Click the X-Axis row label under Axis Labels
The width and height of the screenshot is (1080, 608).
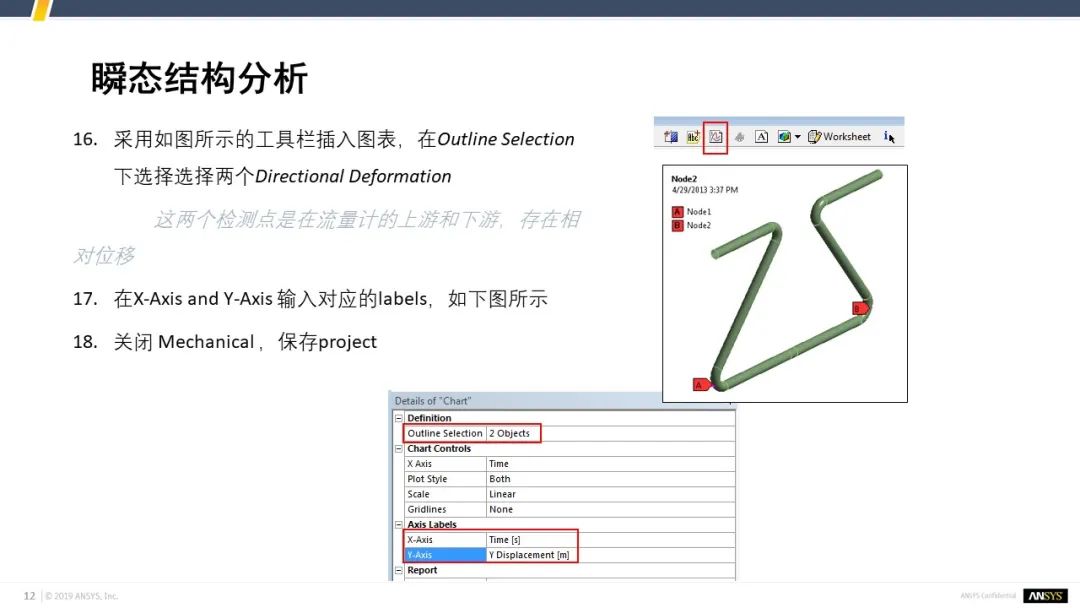445,540
